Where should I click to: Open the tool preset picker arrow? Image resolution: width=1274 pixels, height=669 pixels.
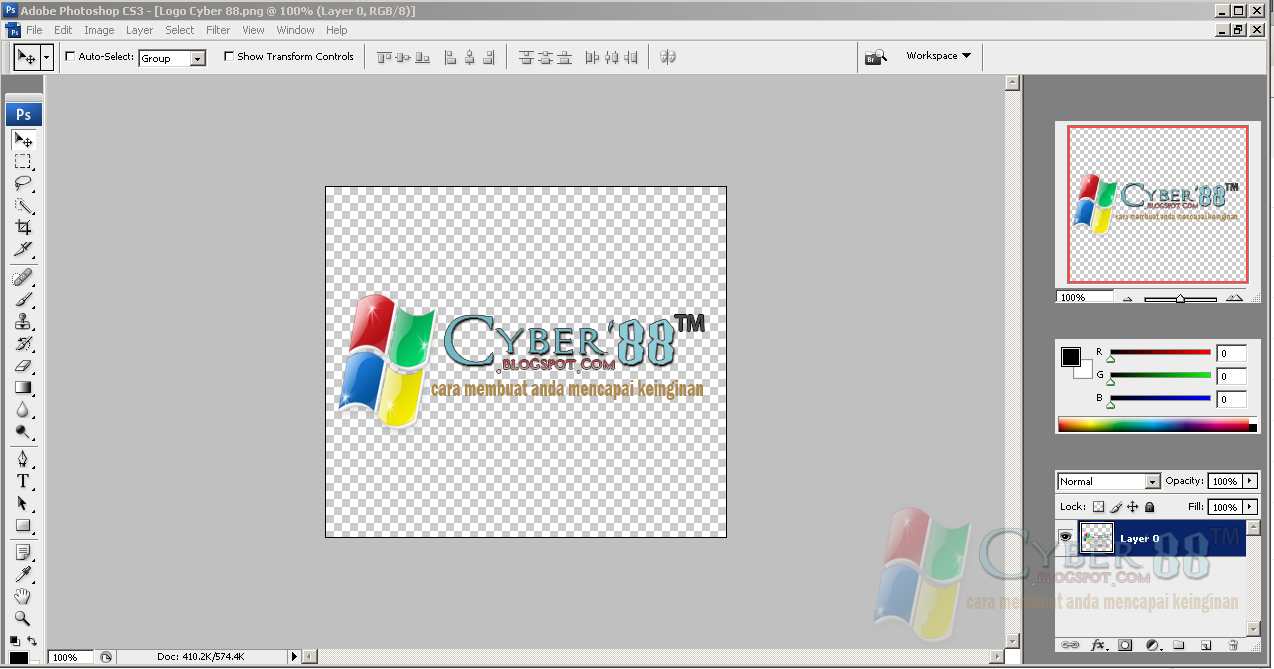(46, 57)
